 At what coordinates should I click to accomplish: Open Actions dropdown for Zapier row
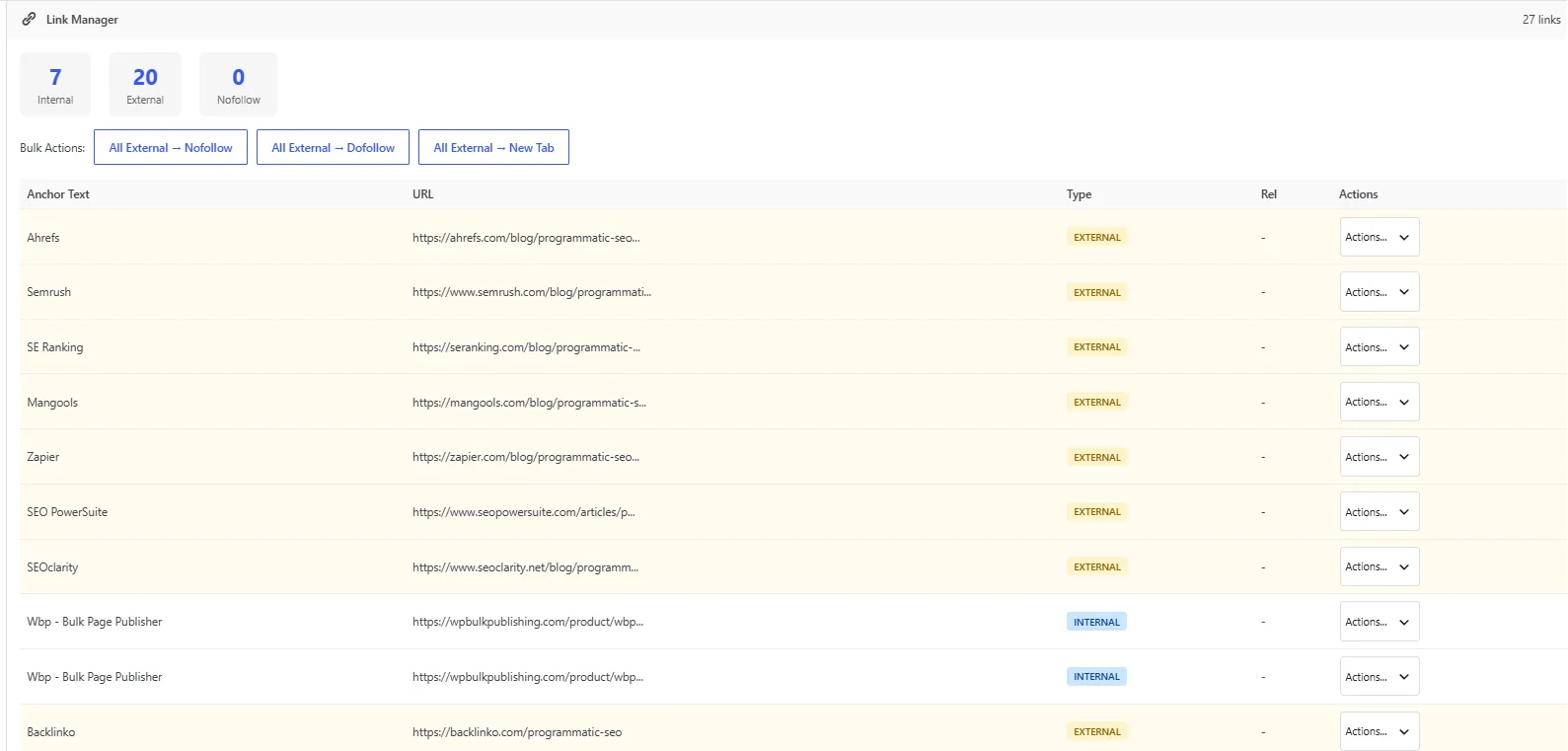(x=1380, y=457)
